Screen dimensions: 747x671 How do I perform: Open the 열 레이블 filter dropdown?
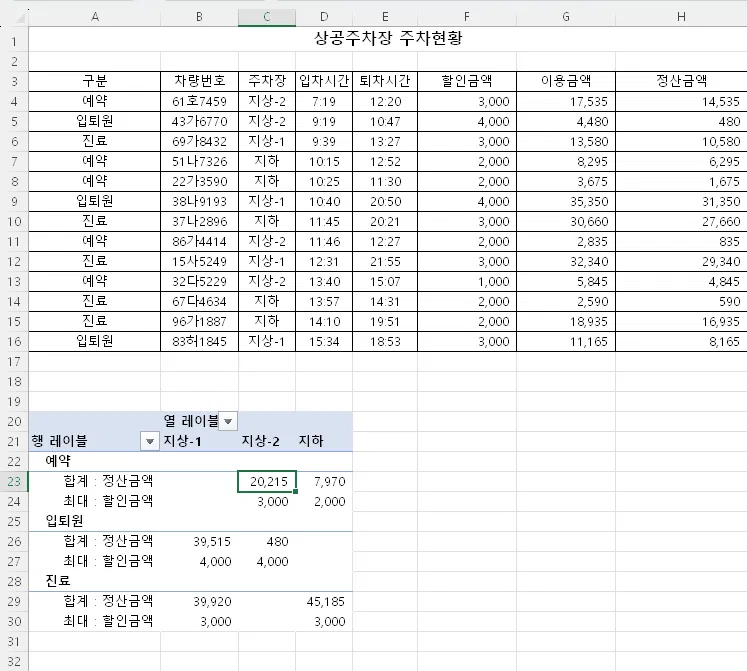click(x=228, y=421)
